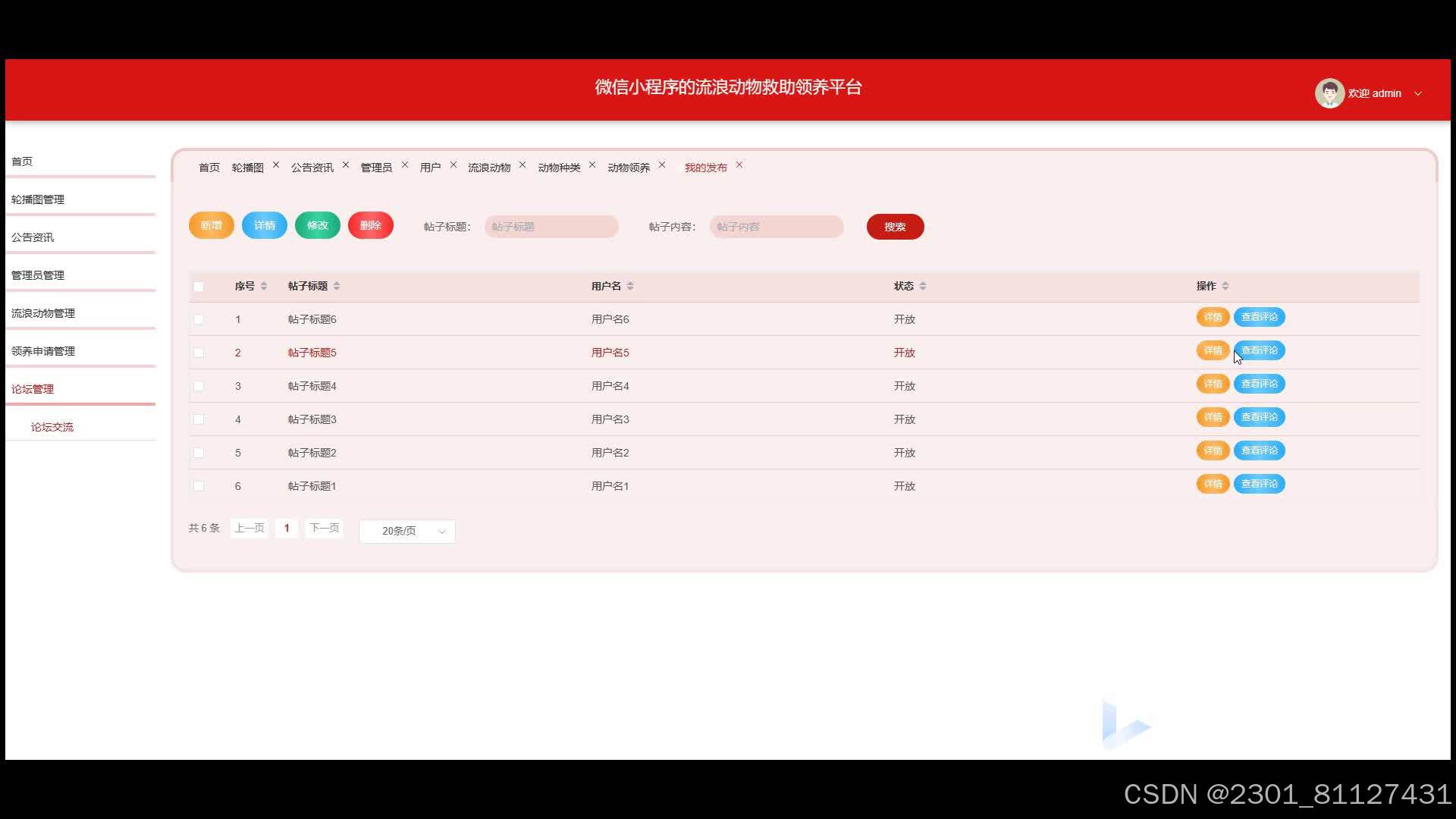The width and height of the screenshot is (1456, 819).
Task: Focus the 帖子内容 search input
Action: 777,227
